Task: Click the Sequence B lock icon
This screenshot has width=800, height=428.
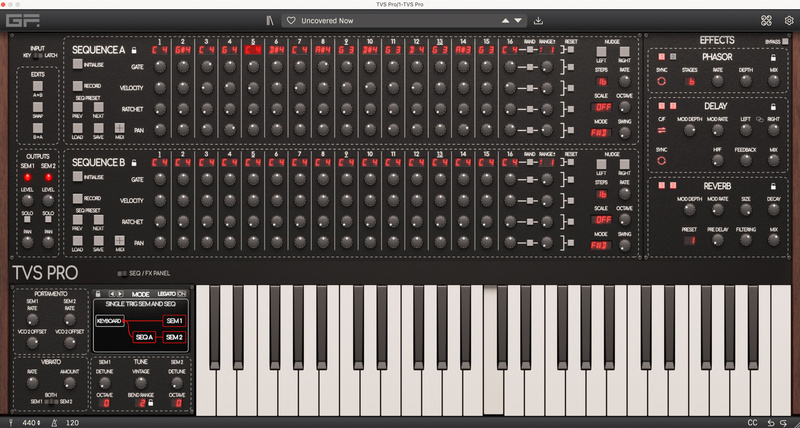Action: coord(134,163)
